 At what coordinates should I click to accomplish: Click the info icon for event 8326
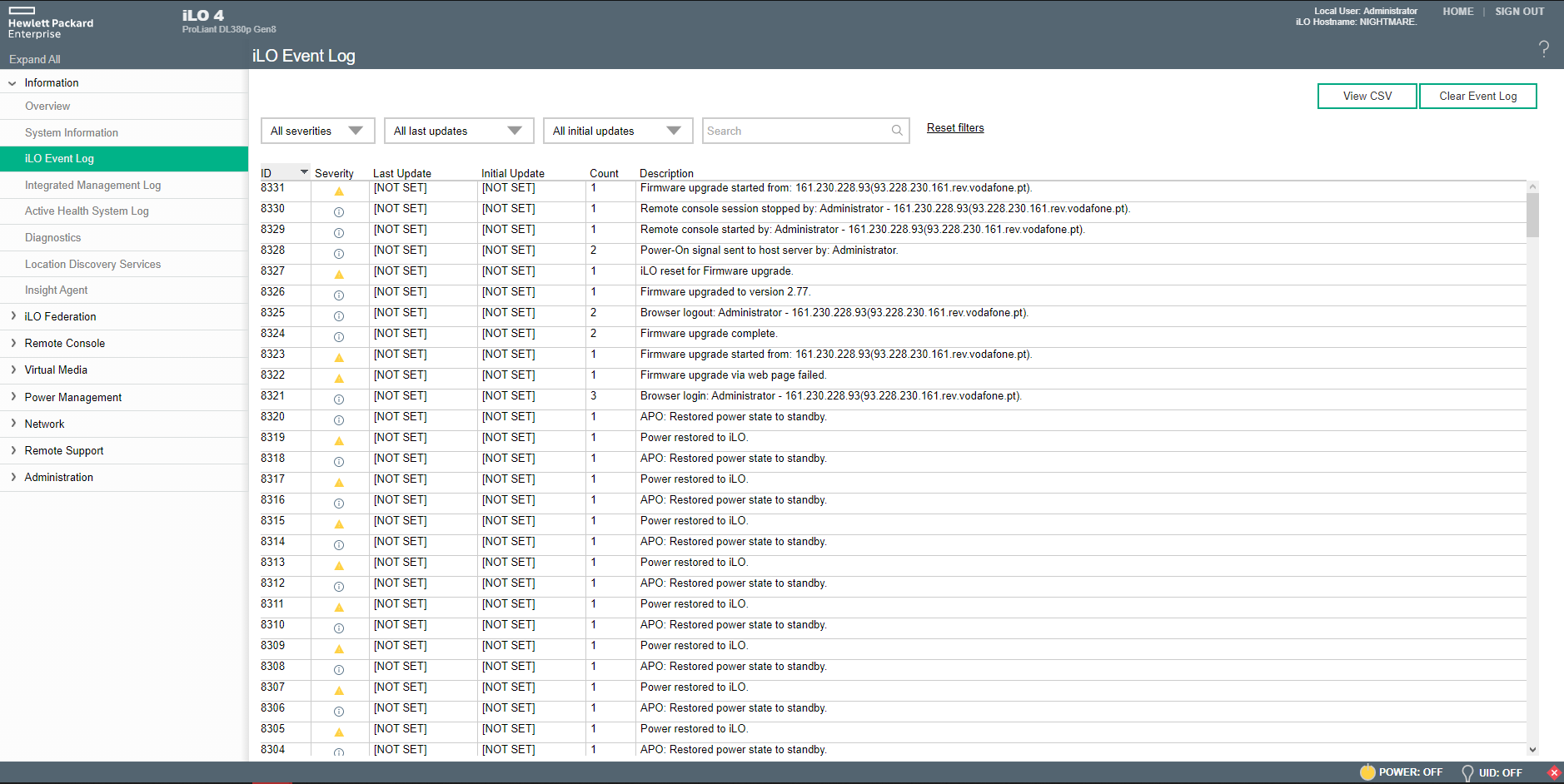click(x=339, y=295)
